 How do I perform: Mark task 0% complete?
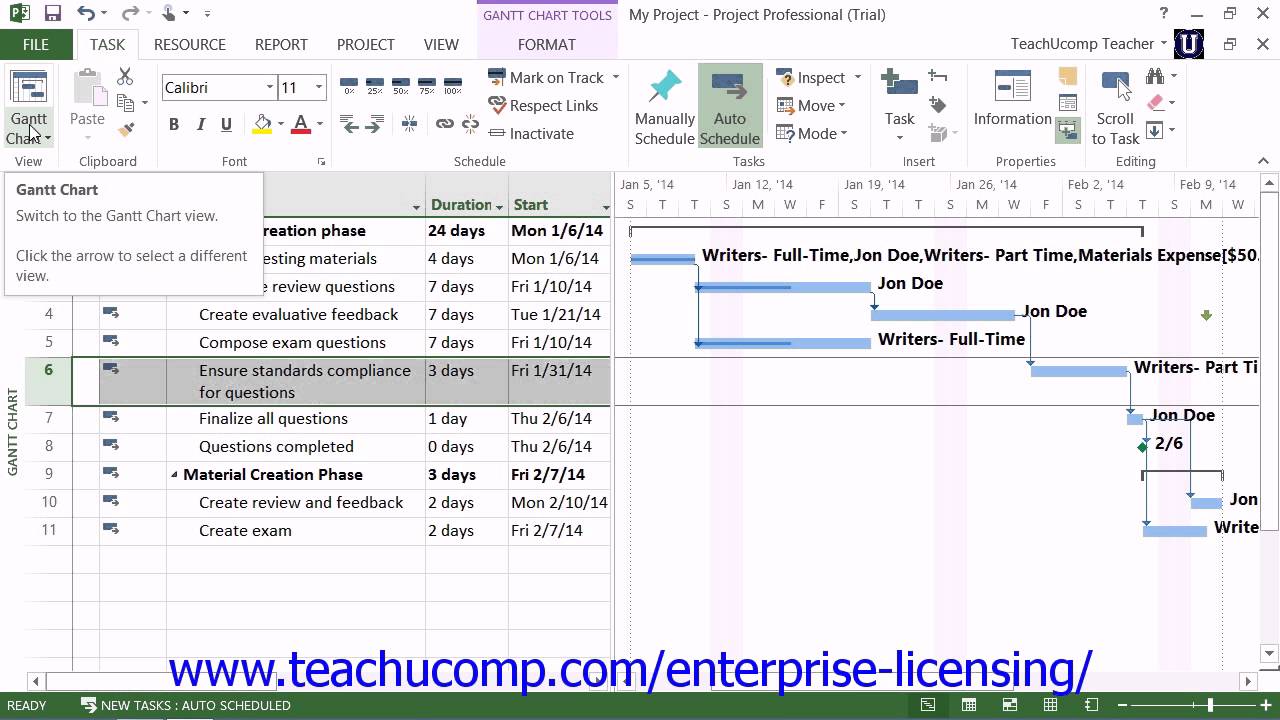[349, 86]
